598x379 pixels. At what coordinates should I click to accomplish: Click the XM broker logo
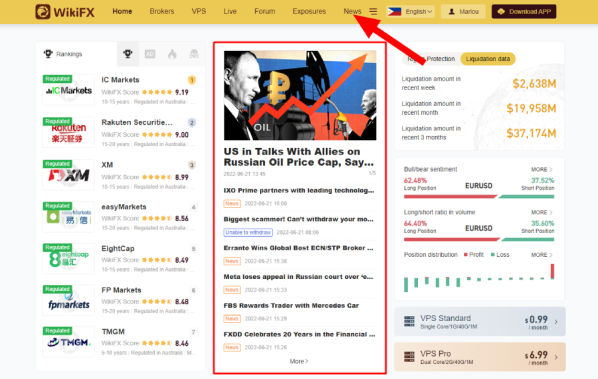[x=69, y=175]
